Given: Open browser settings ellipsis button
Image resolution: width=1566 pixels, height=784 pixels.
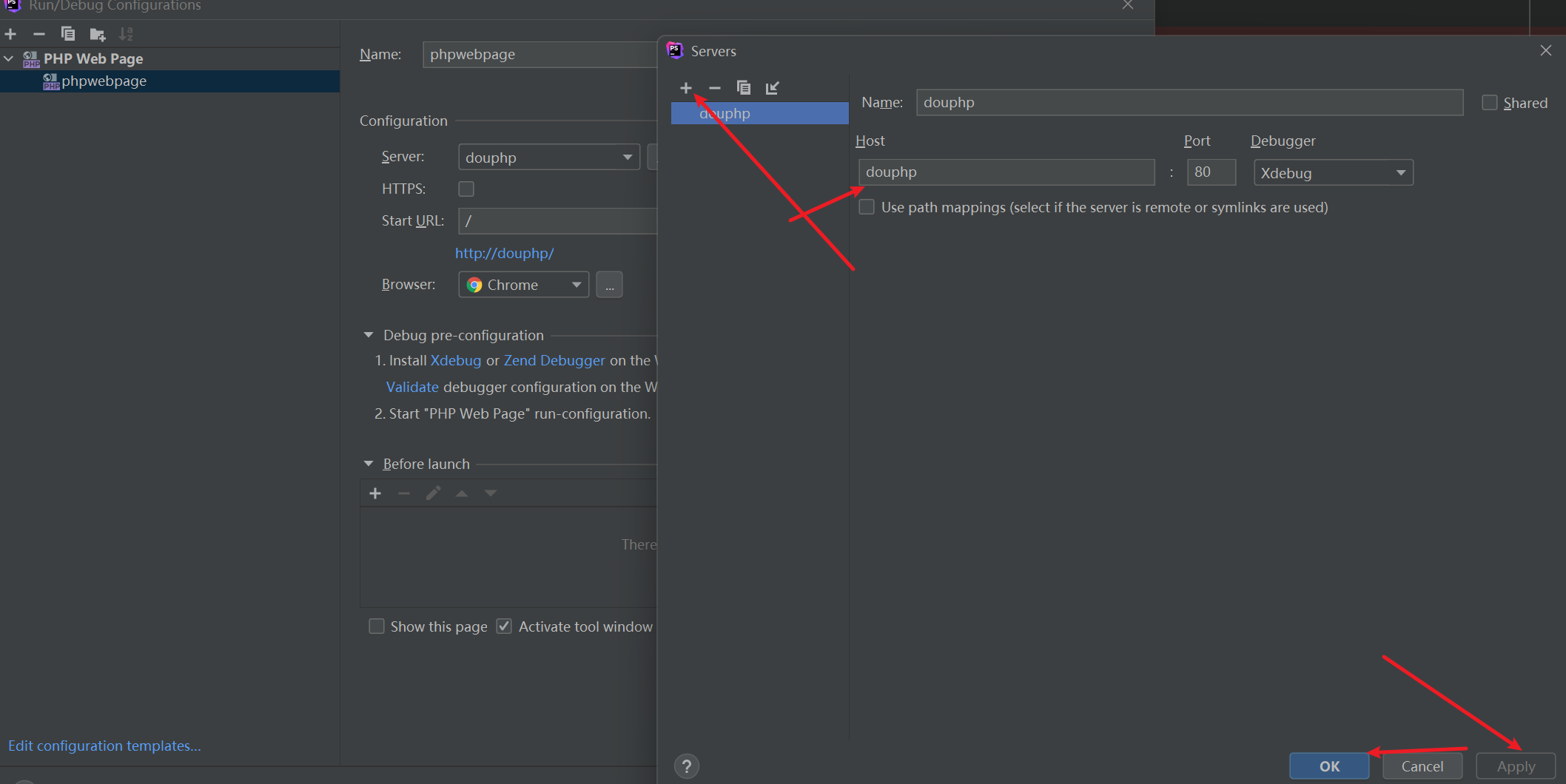Looking at the screenshot, I should [x=609, y=285].
